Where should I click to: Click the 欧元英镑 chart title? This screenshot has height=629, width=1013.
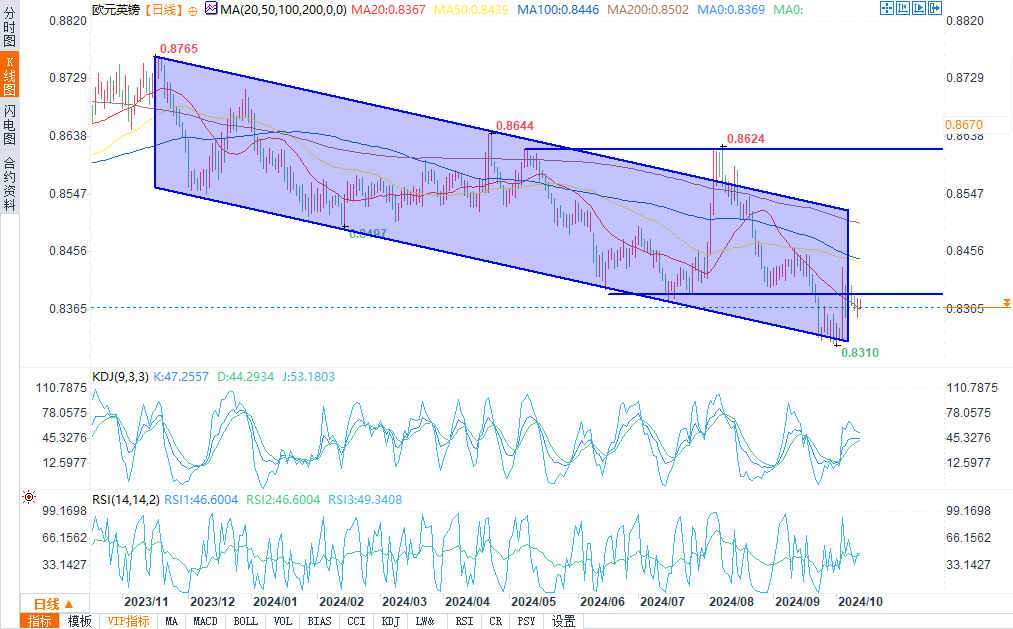point(116,10)
